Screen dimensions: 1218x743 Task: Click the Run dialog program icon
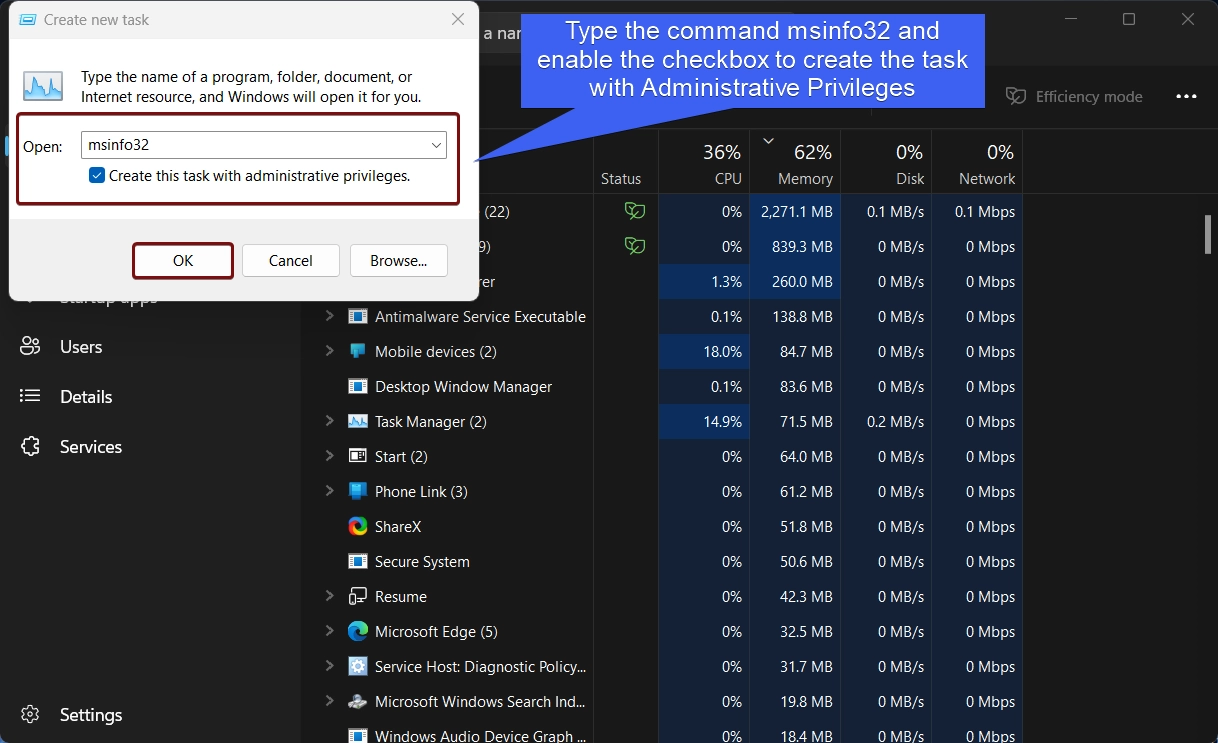point(43,86)
